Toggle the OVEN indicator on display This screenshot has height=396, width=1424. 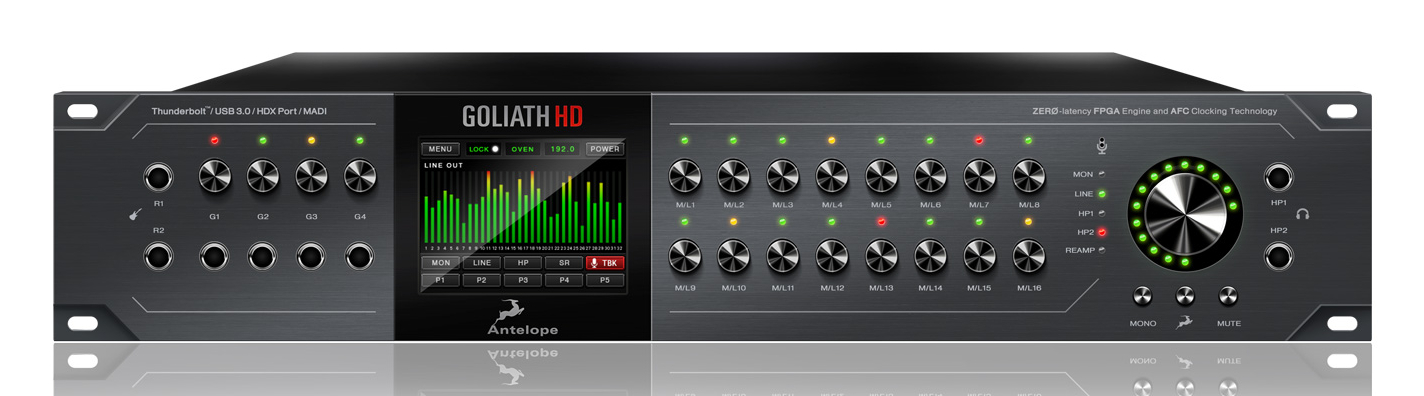[x=523, y=149]
